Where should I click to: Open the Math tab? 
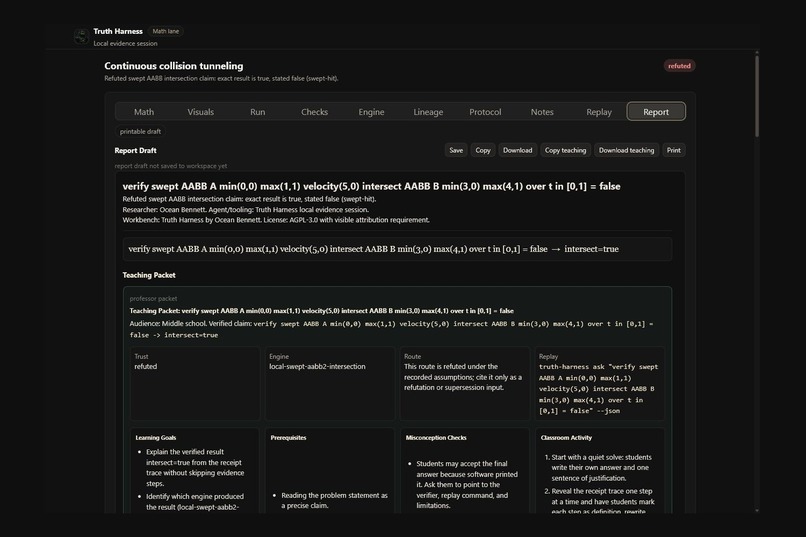[144, 112]
